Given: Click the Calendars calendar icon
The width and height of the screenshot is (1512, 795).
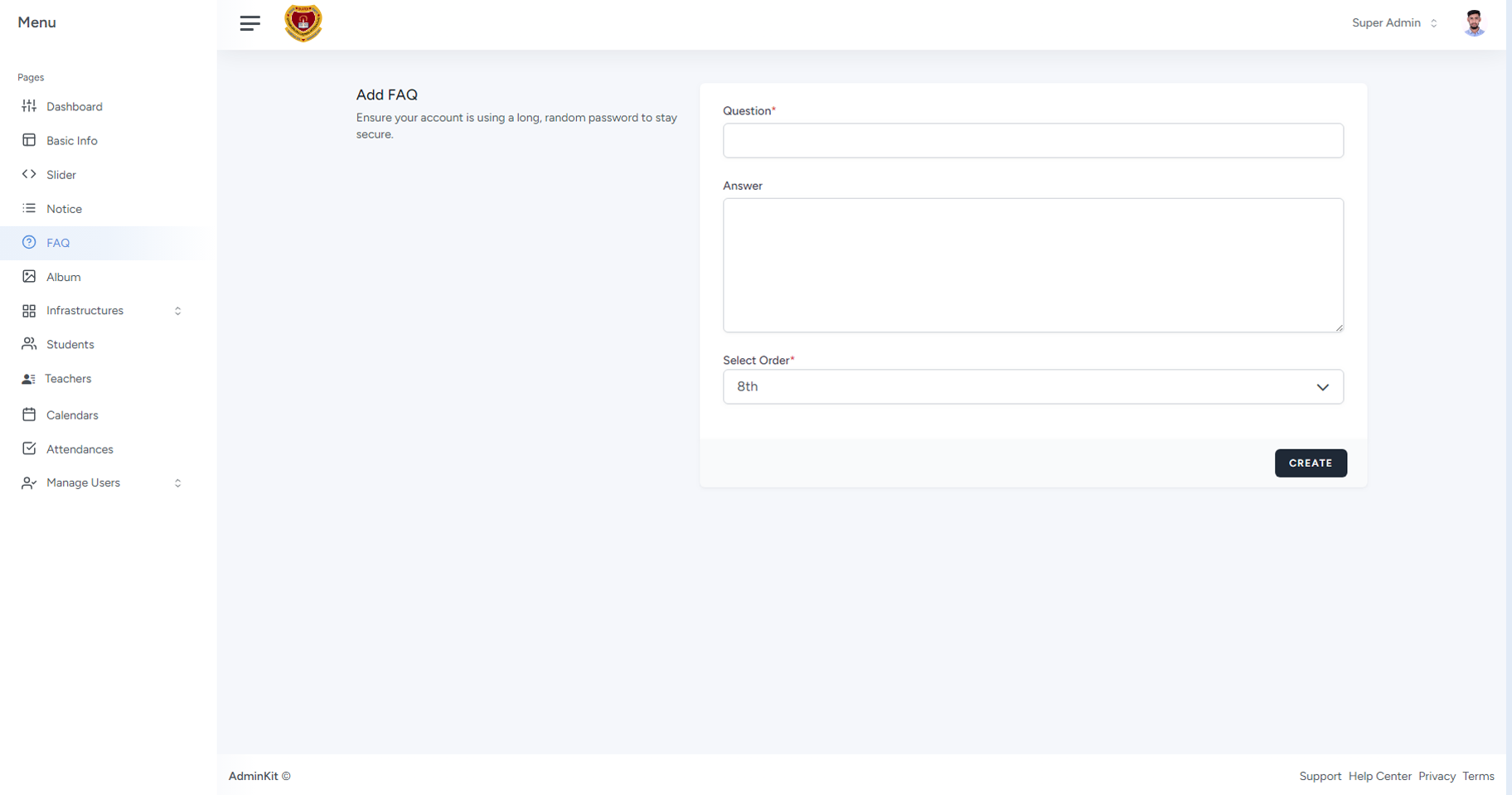Looking at the screenshot, I should coord(29,414).
